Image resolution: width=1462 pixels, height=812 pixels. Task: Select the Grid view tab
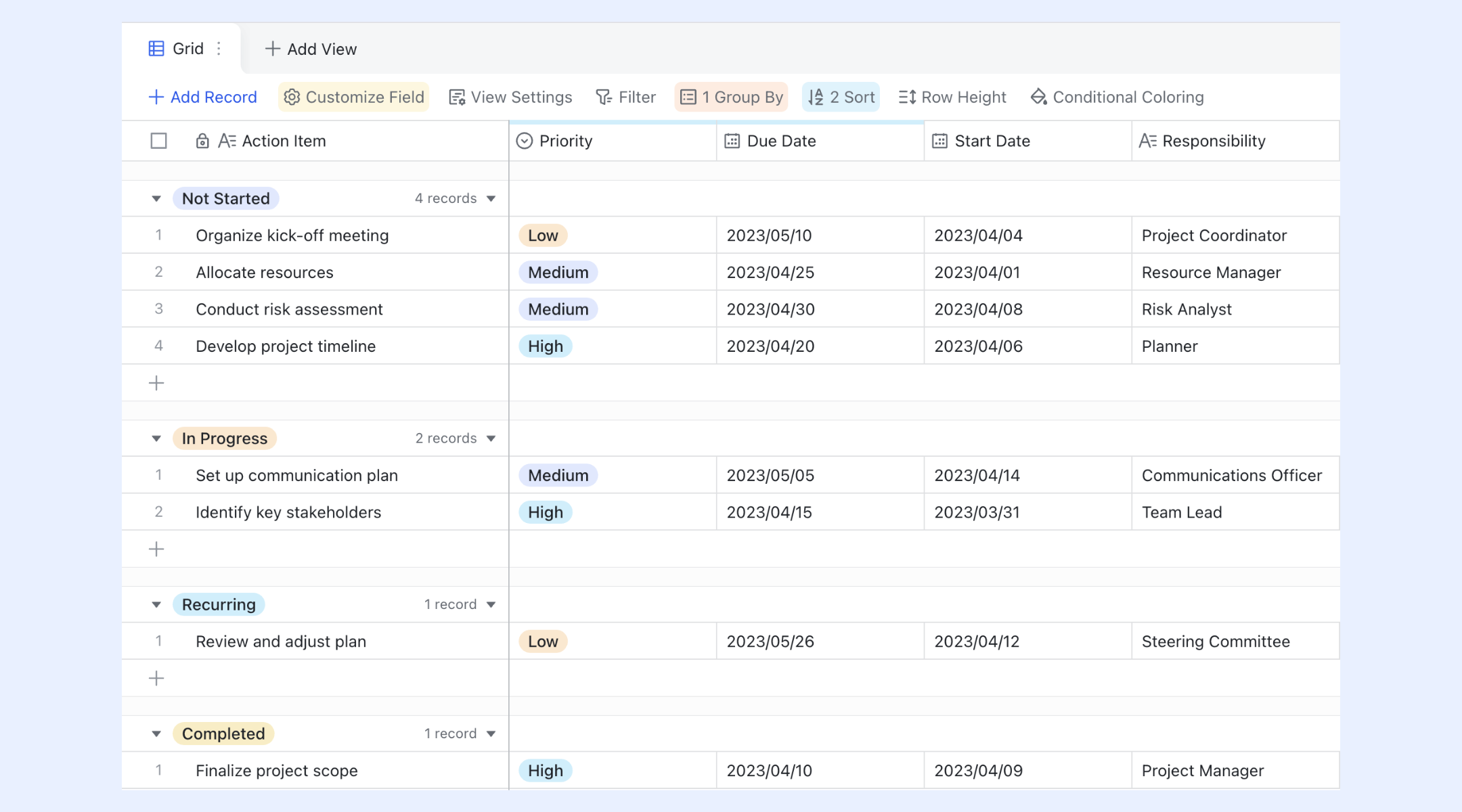point(181,49)
